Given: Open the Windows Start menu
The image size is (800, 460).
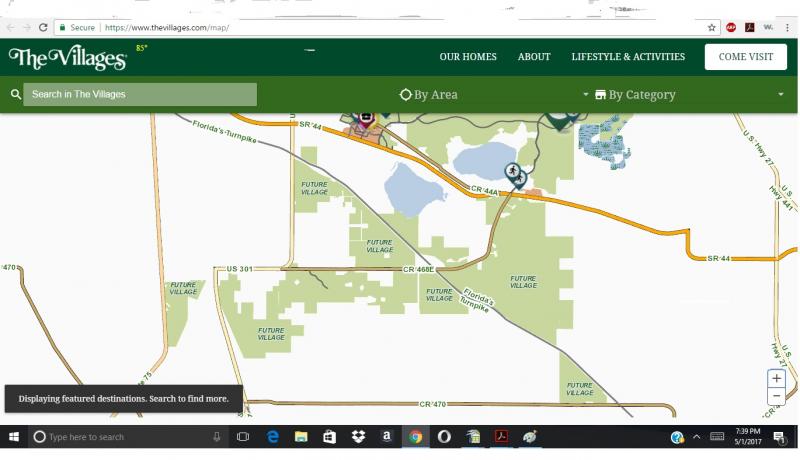Looking at the screenshot, I should 14,437.
